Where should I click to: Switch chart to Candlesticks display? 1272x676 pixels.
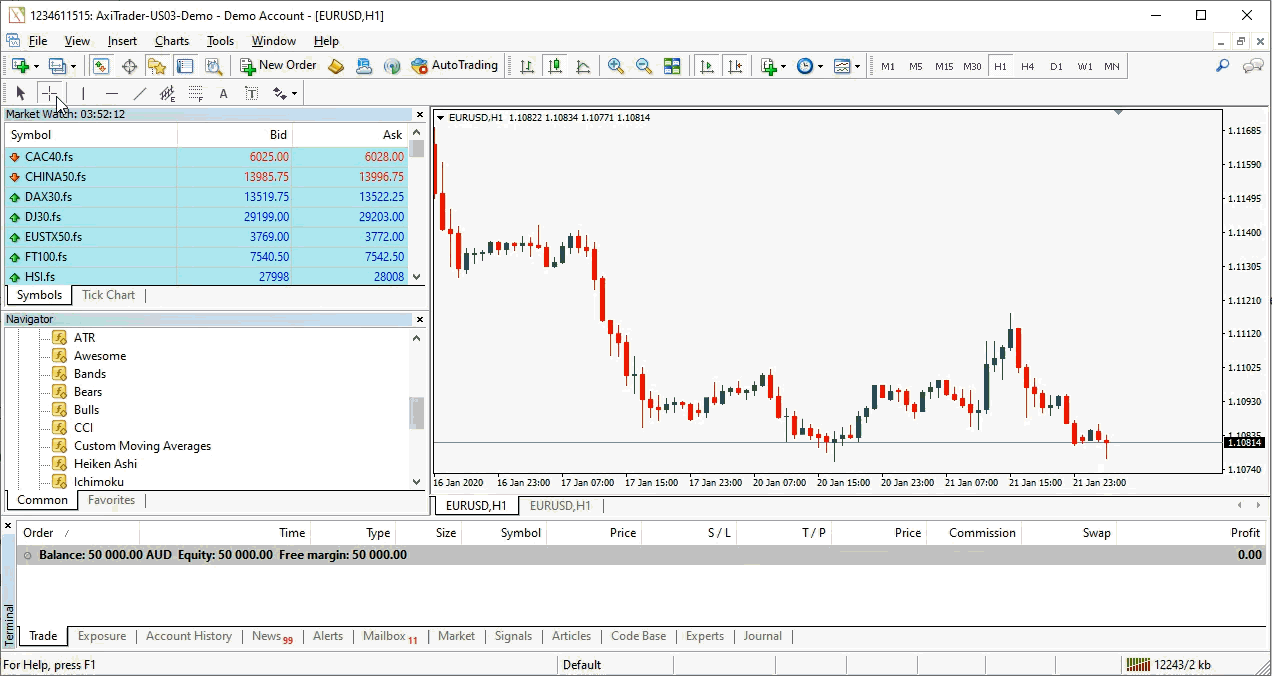click(x=555, y=66)
